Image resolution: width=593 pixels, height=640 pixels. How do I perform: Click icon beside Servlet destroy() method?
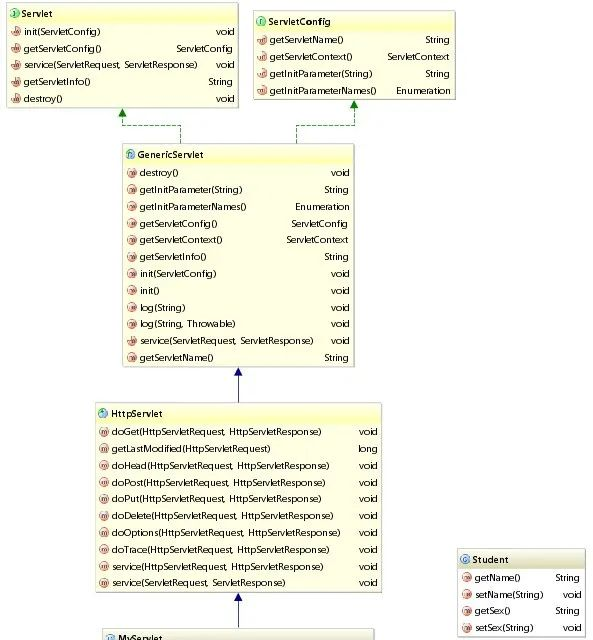click(16, 98)
